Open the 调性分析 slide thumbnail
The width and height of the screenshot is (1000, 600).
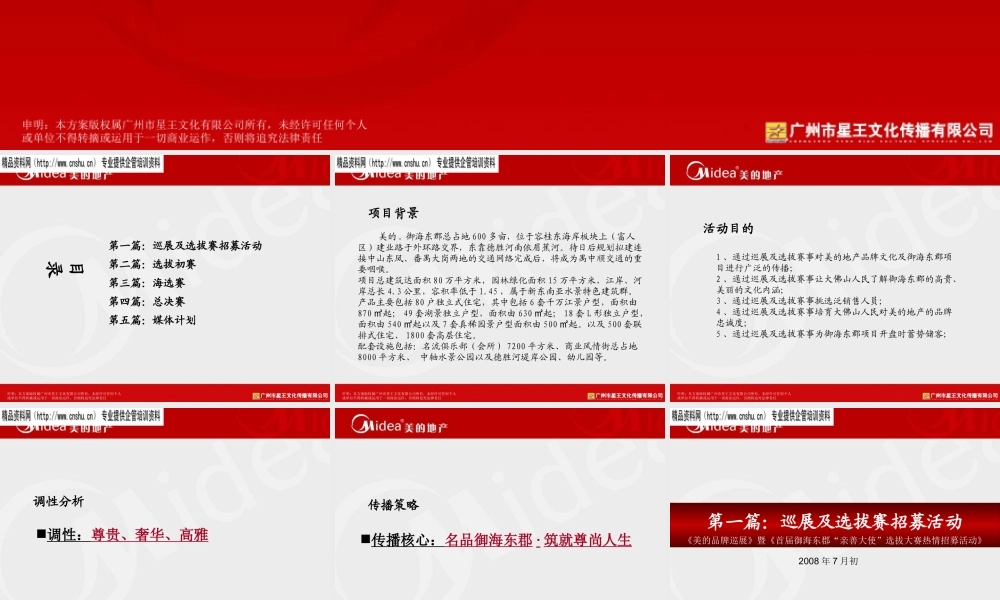tap(165, 504)
